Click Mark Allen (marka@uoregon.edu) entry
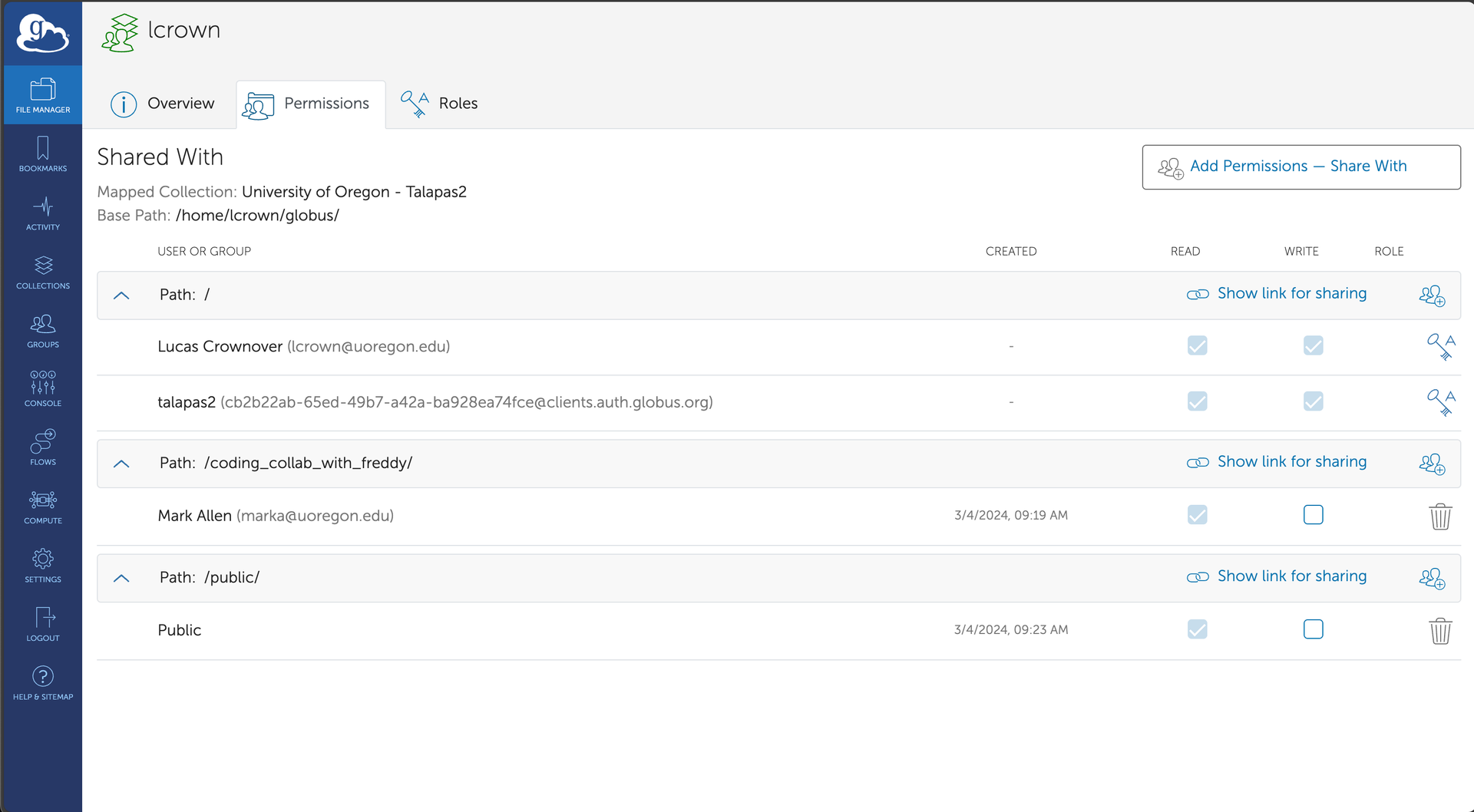The width and height of the screenshot is (1474, 812). pos(276,516)
